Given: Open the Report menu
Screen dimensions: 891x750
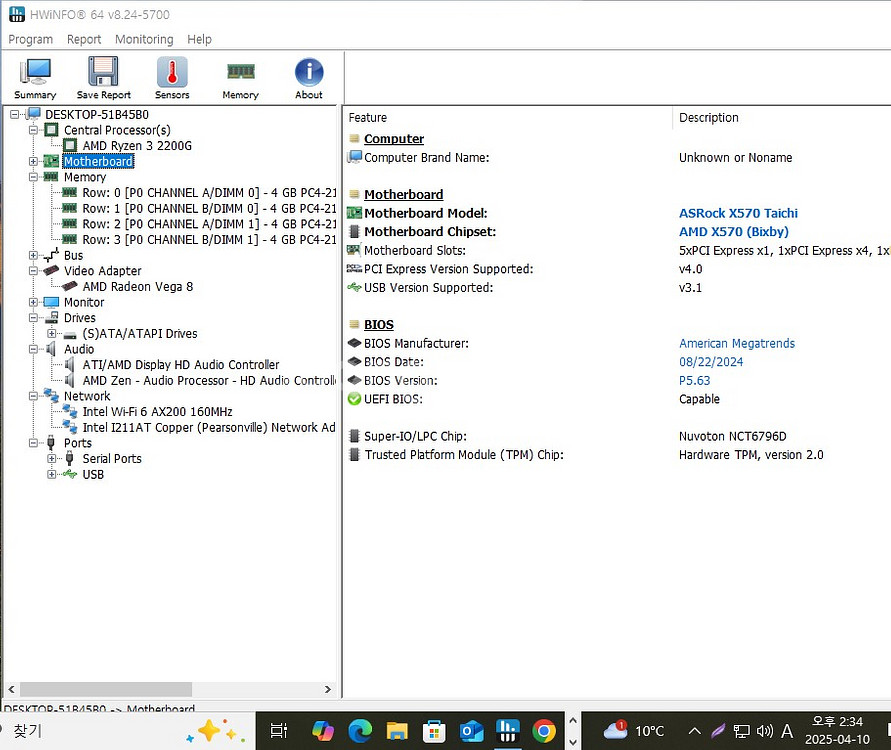Looking at the screenshot, I should pyautogui.click(x=84, y=39).
